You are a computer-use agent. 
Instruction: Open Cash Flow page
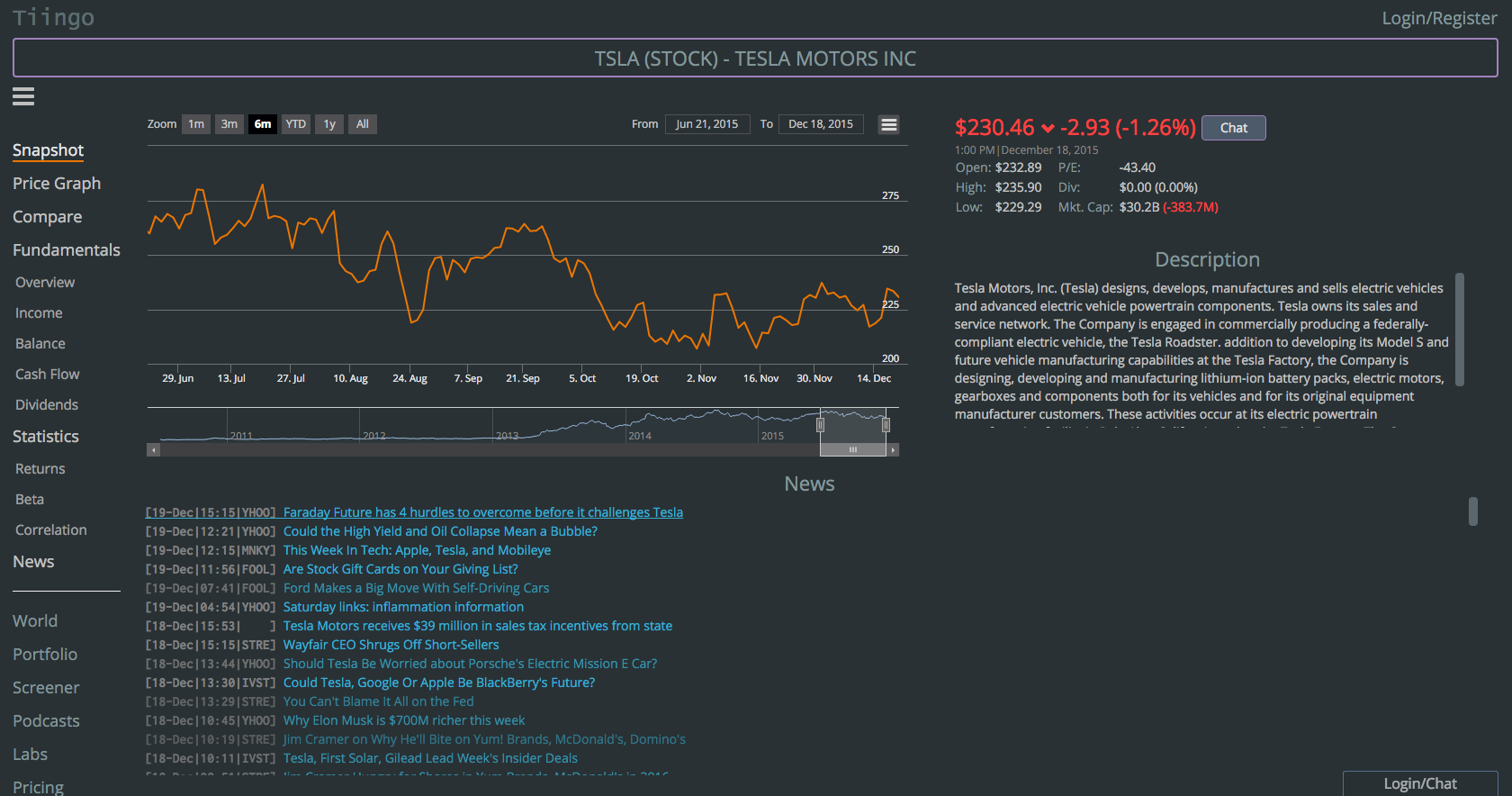48,375
